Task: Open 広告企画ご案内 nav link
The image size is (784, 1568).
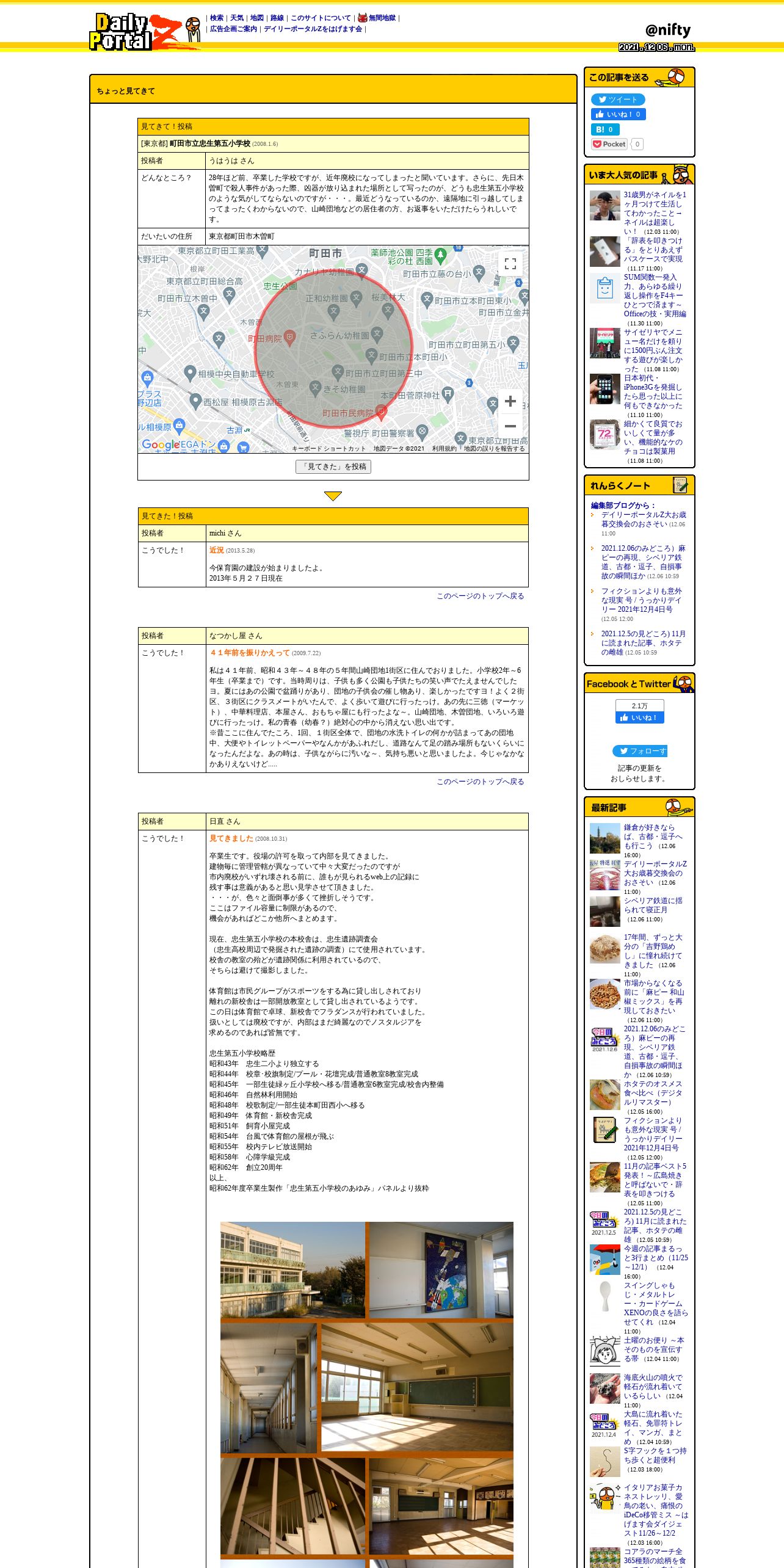Action: (233, 29)
